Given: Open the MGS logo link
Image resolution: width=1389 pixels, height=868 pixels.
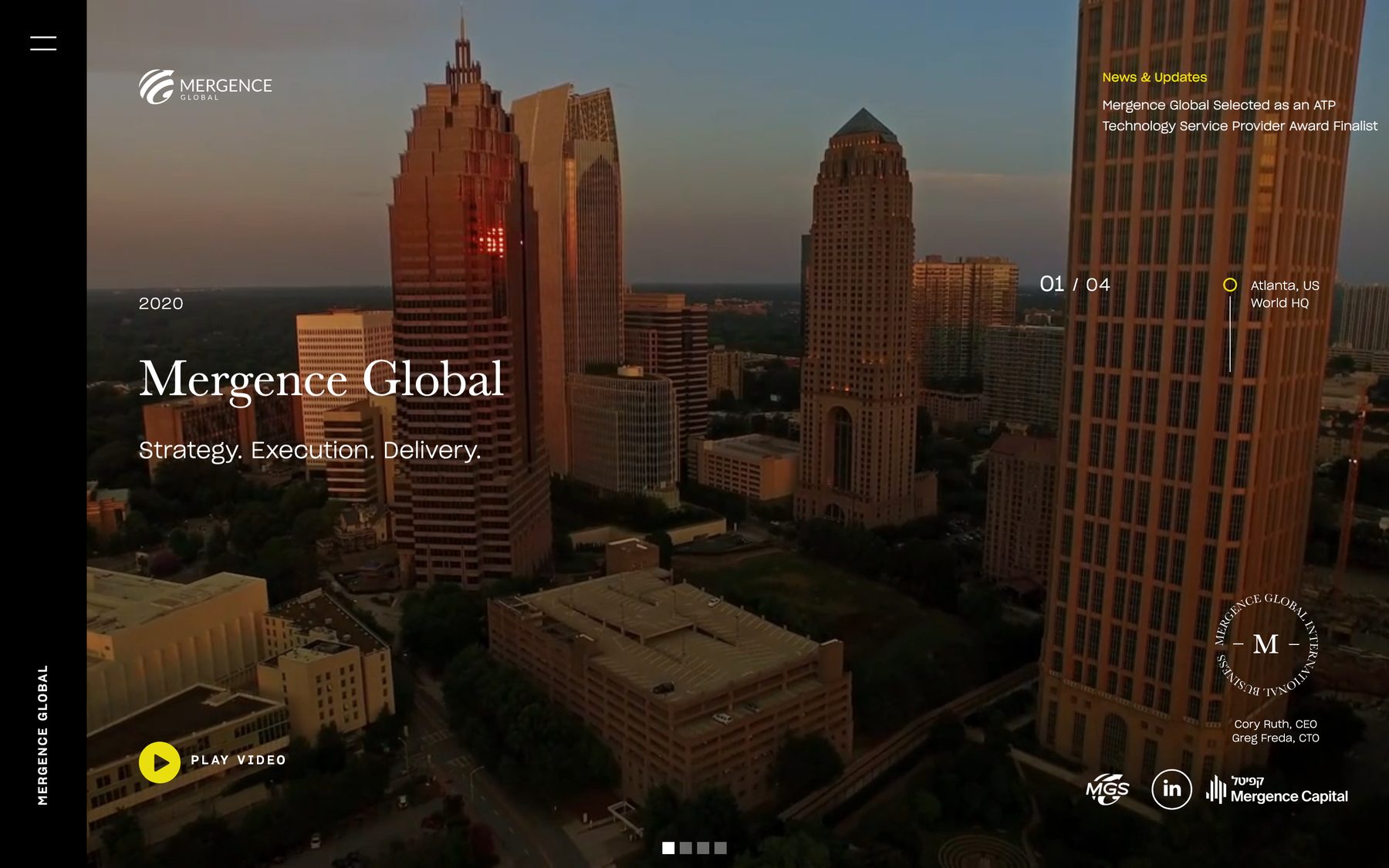Looking at the screenshot, I should [1107, 789].
